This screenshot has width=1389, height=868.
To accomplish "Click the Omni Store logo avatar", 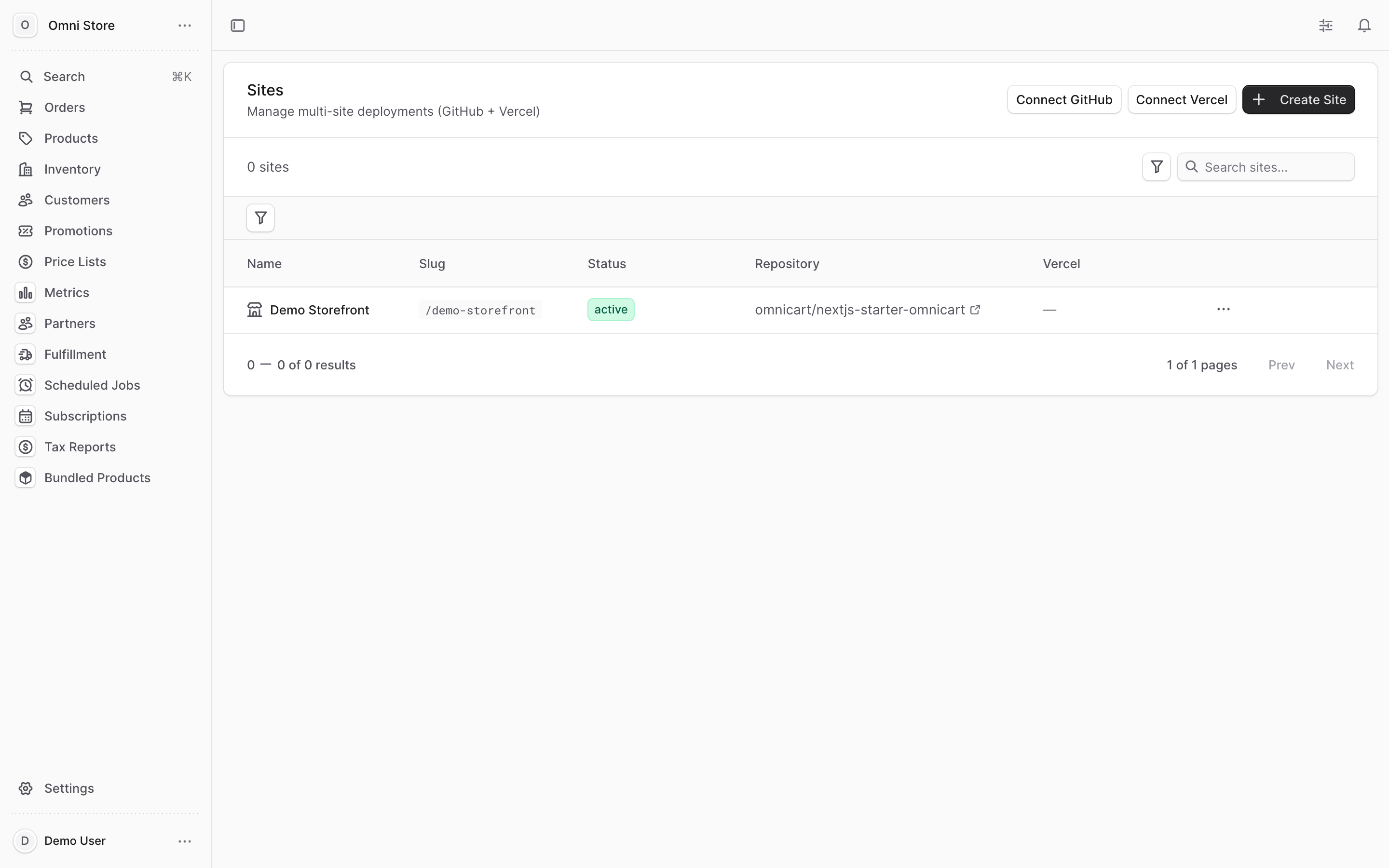I will (x=25, y=25).
